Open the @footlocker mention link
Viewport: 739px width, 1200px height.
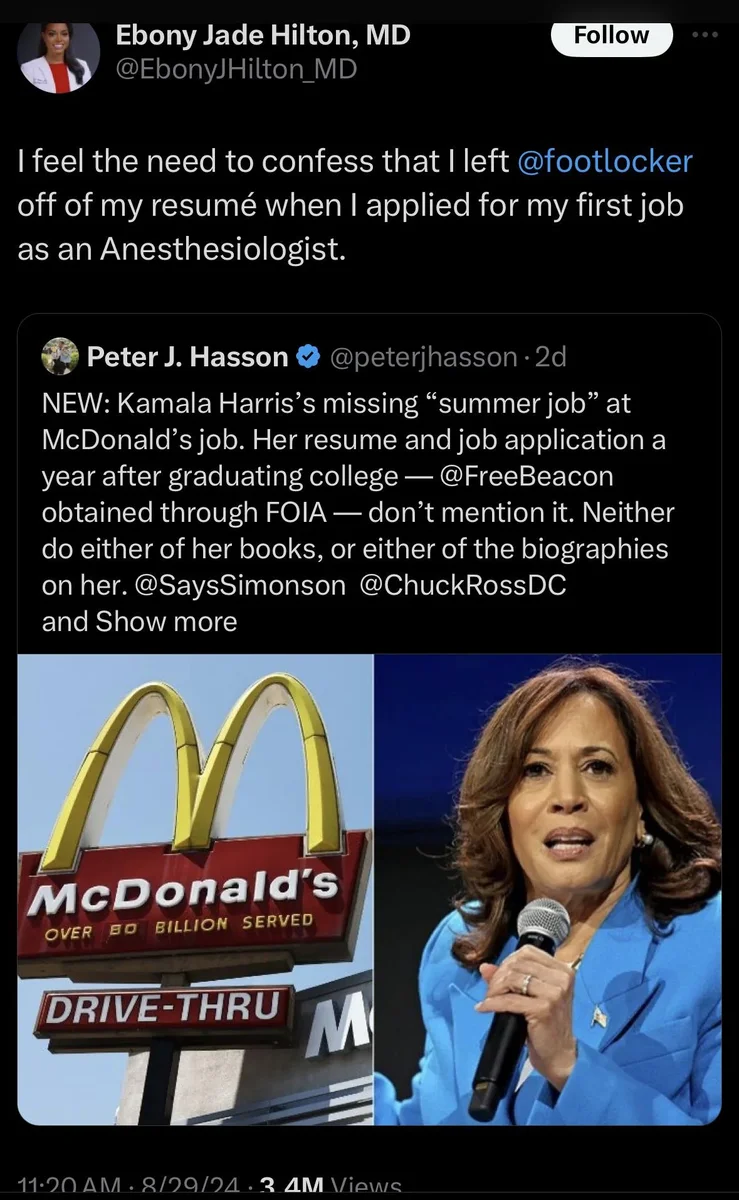(604, 162)
